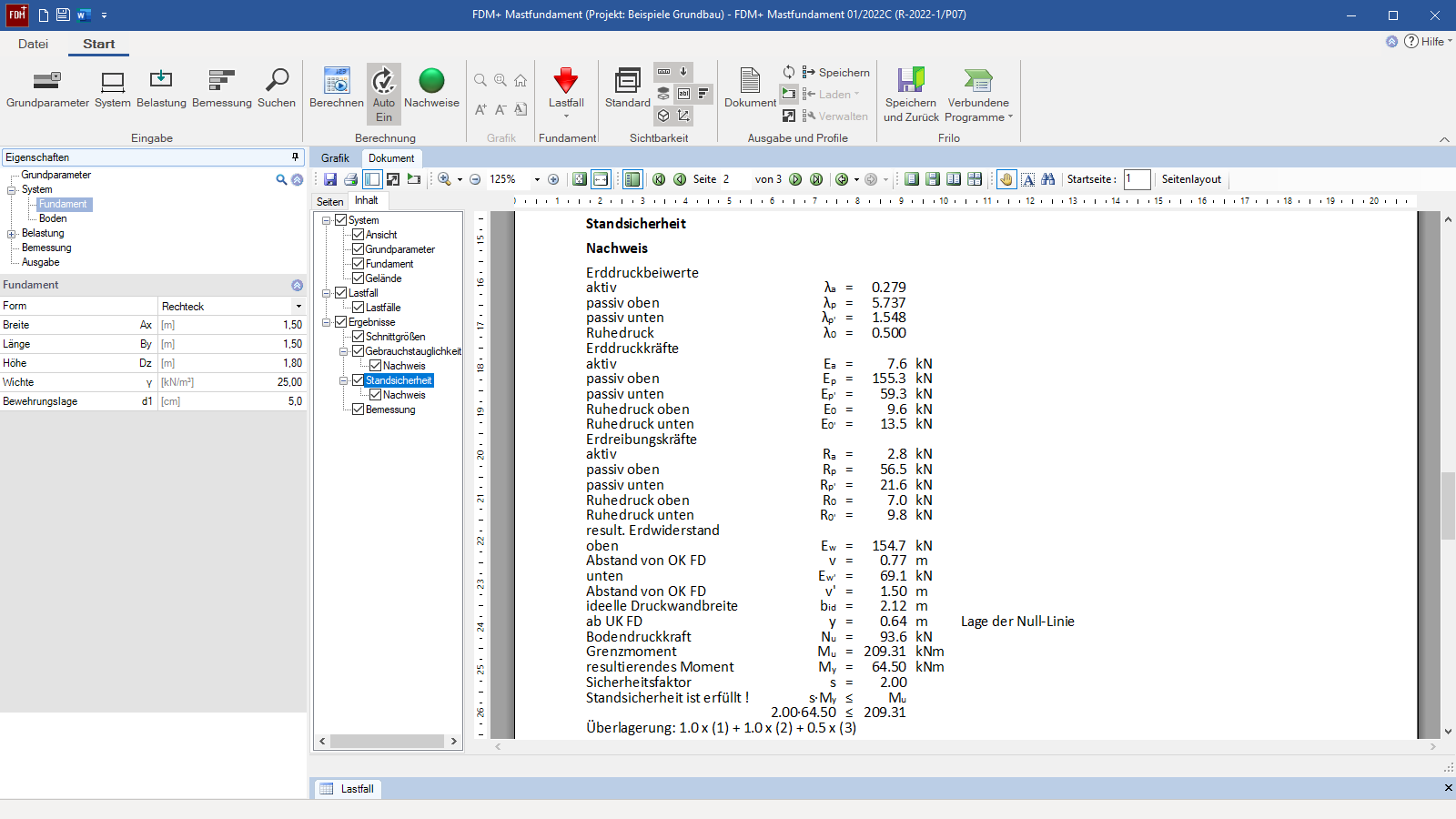Open the Belastung input
This screenshot has width=1456, height=819.
pos(161,89)
